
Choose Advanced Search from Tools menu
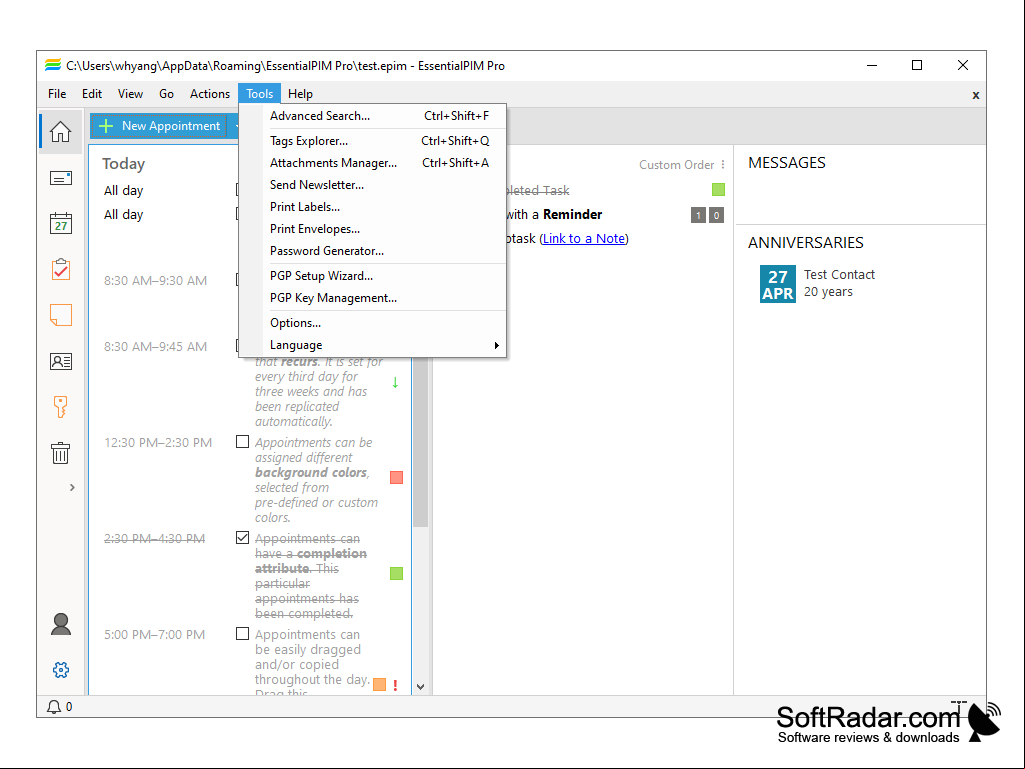click(x=373, y=116)
